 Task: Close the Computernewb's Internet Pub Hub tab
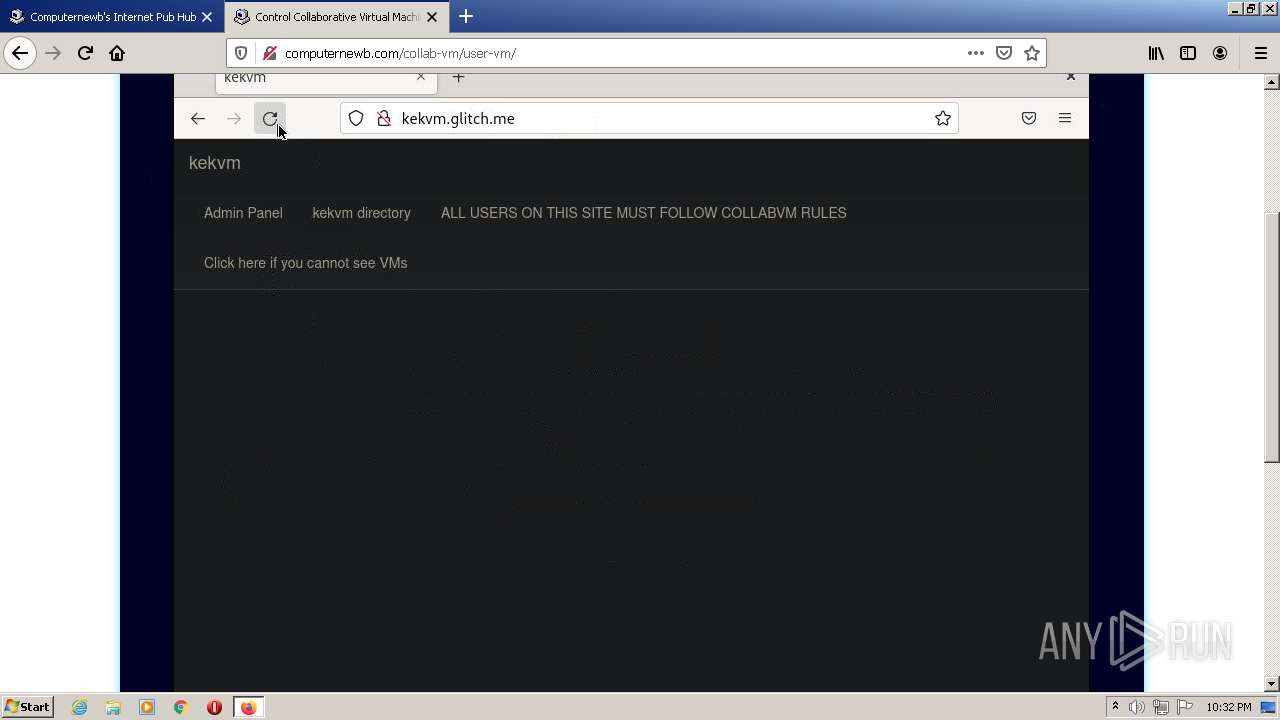(207, 17)
